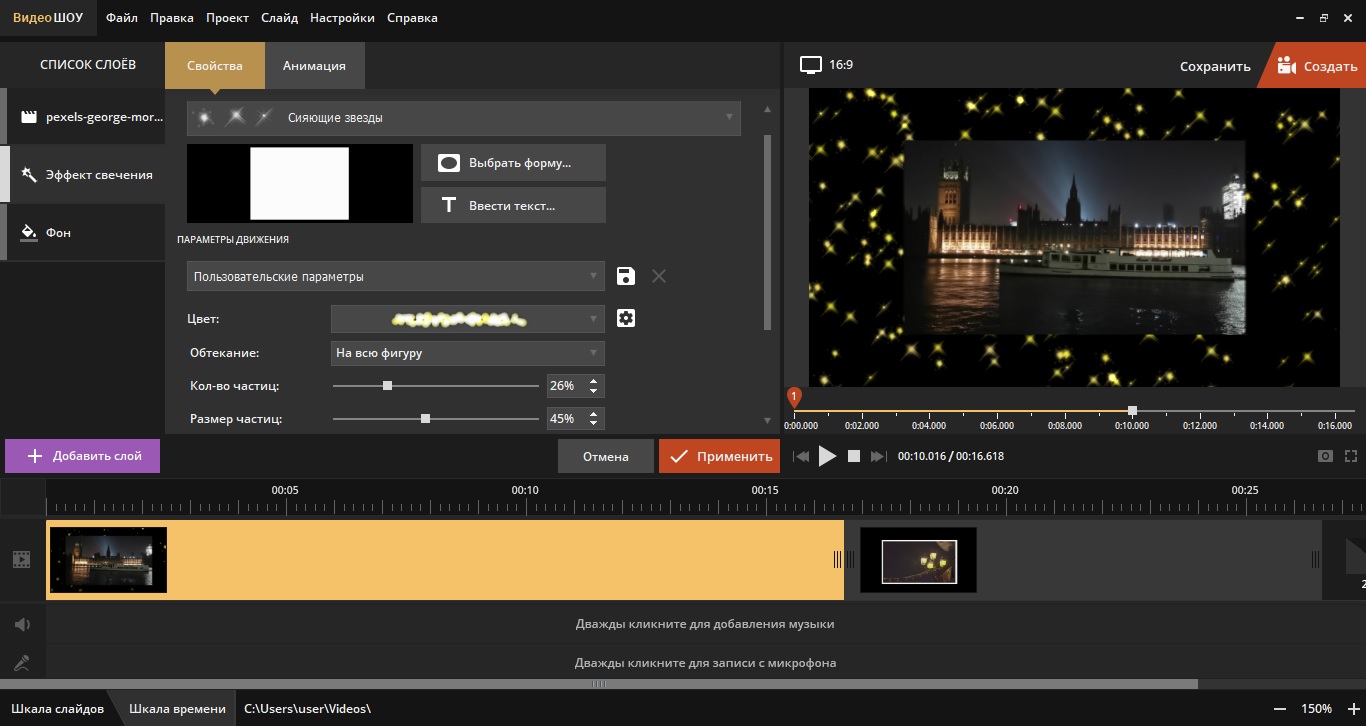Open the Обтекание dropdown
This screenshot has width=1366, height=726.
468,353
